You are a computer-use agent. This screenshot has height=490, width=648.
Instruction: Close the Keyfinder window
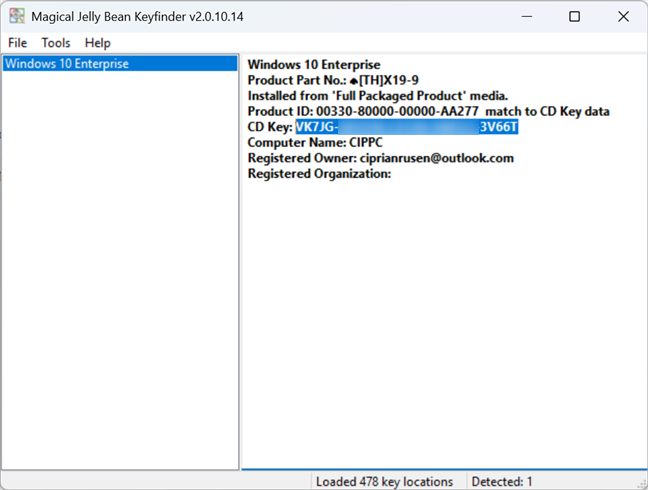623,17
